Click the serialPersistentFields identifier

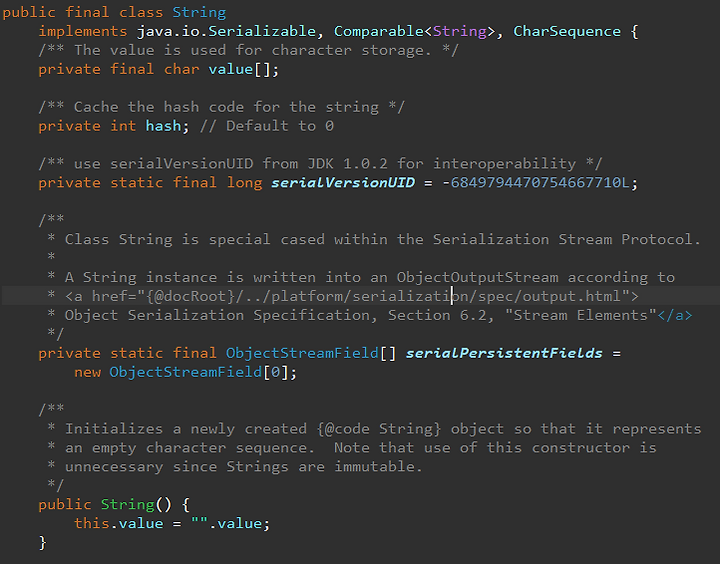[x=504, y=353]
